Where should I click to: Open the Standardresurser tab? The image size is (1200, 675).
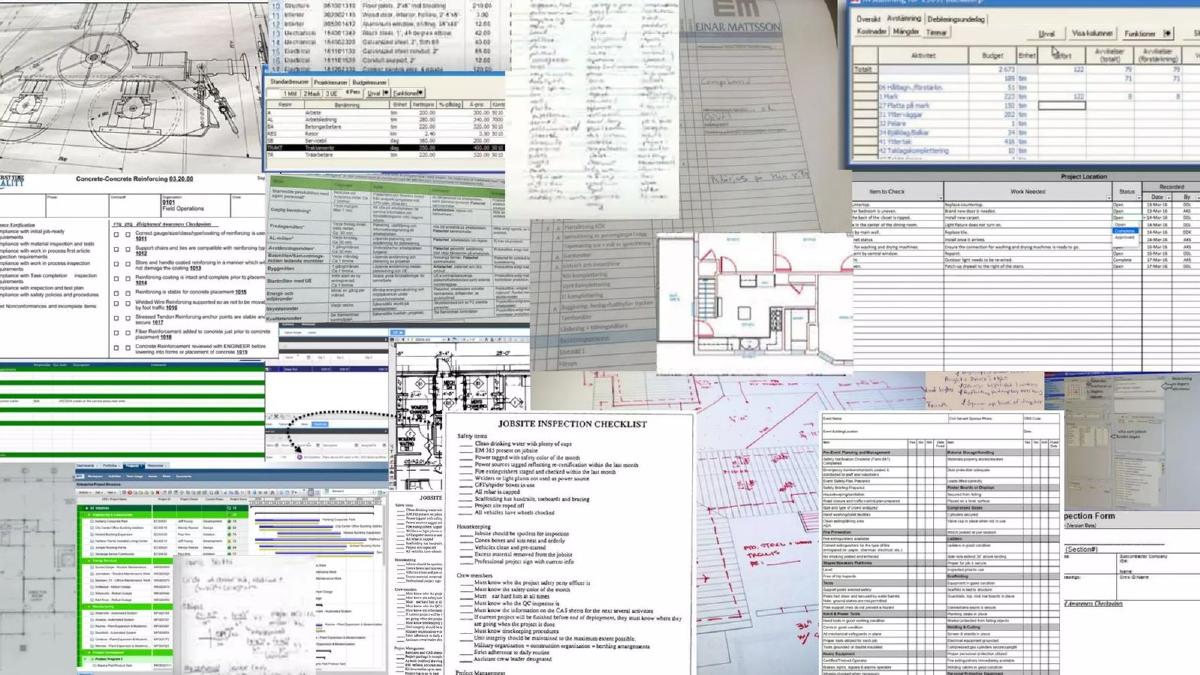(x=290, y=82)
